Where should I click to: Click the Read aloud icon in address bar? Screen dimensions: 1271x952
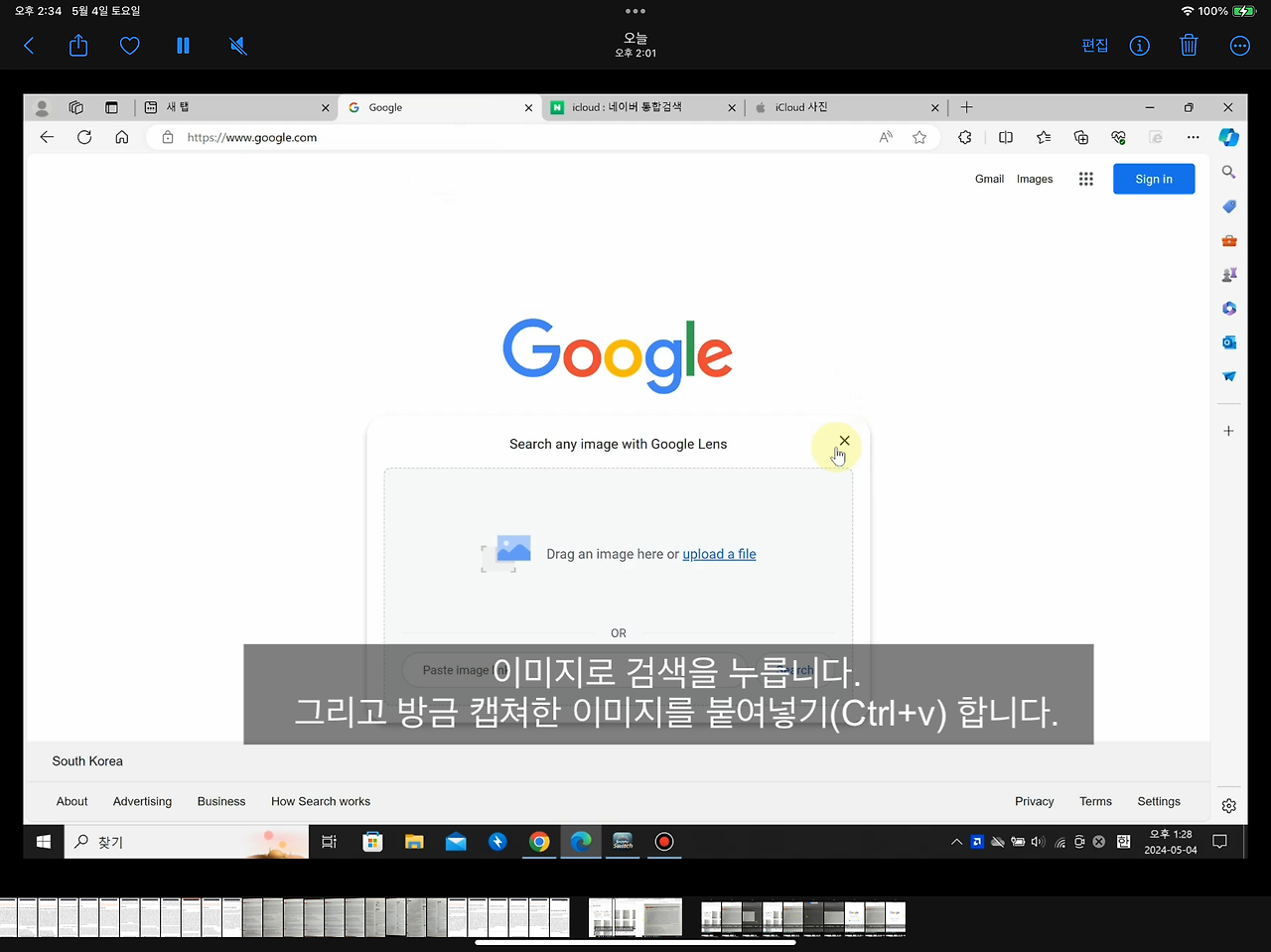click(x=886, y=137)
